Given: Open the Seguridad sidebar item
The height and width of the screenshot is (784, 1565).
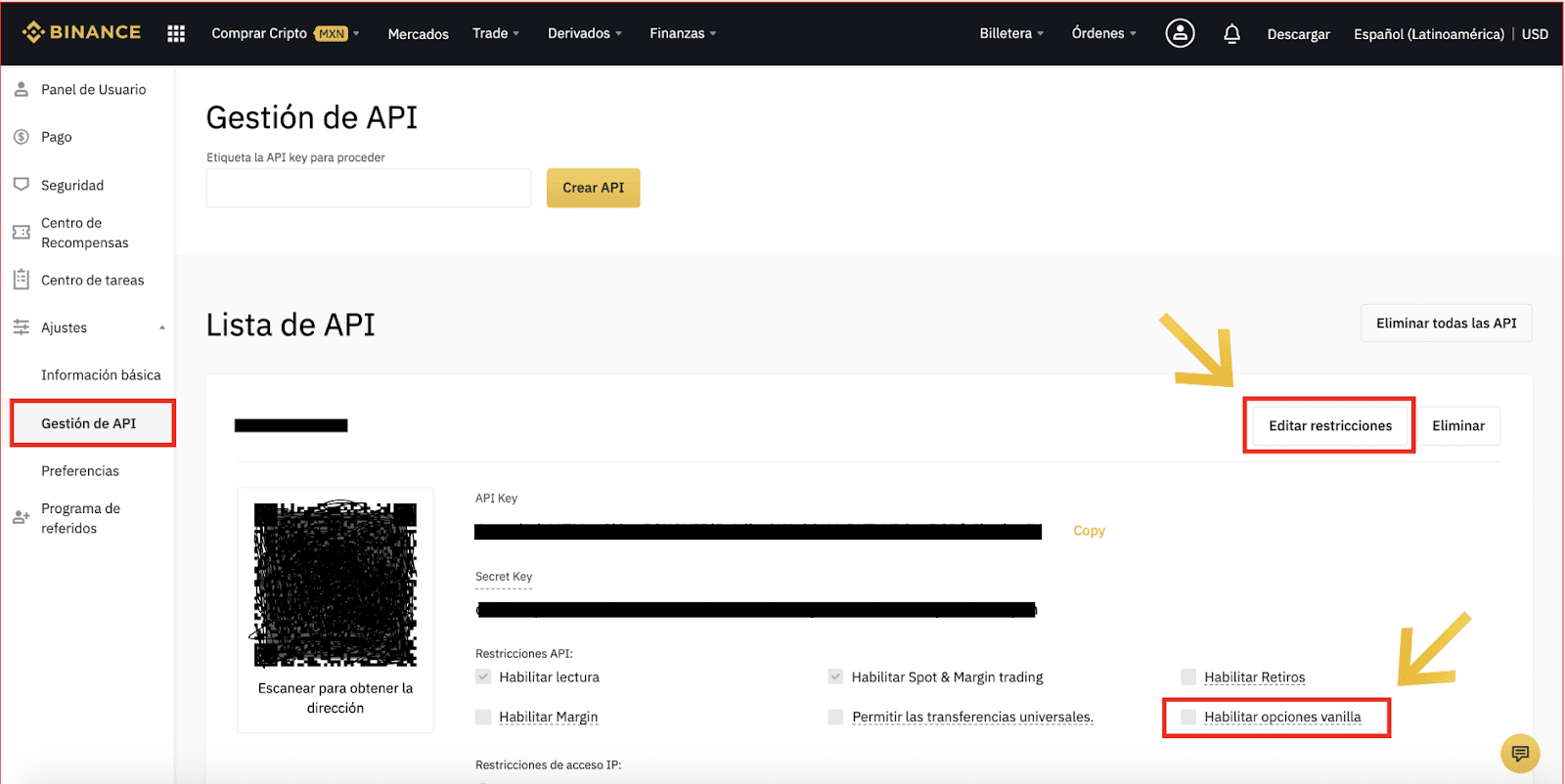Looking at the screenshot, I should click(72, 185).
